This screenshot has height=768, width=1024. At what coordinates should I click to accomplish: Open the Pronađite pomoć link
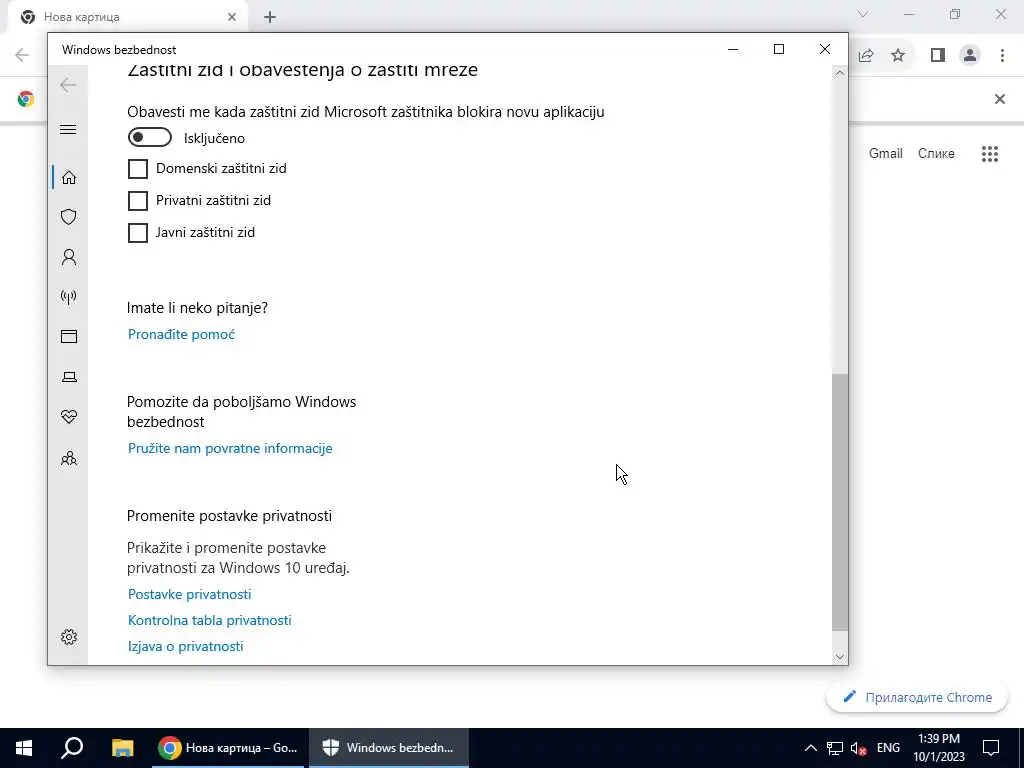click(x=181, y=334)
